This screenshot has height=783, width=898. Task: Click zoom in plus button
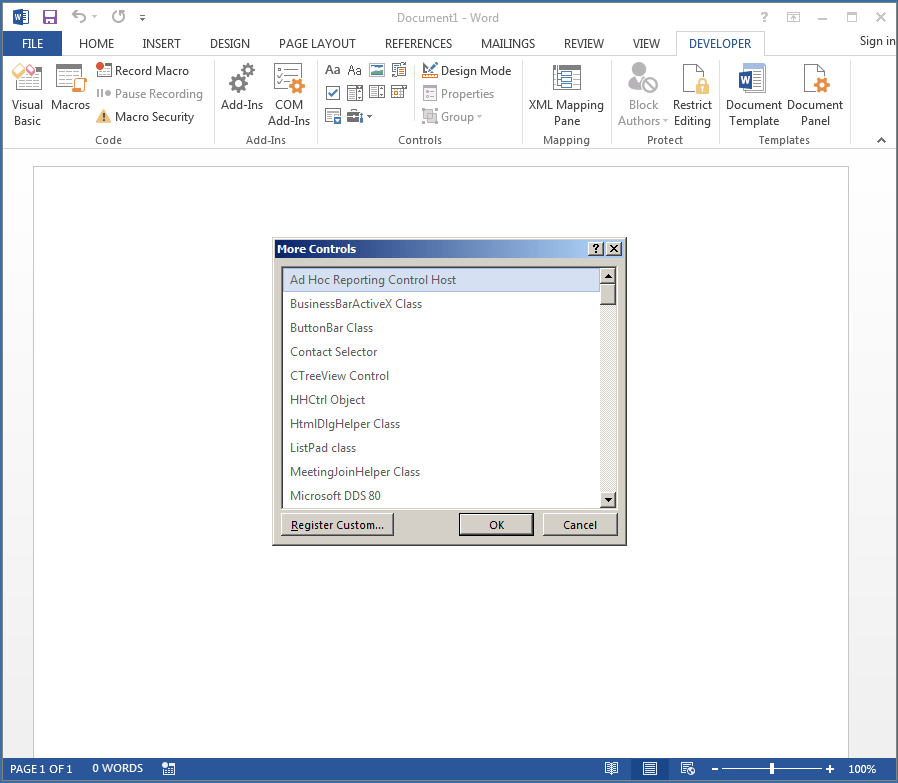tap(829, 769)
